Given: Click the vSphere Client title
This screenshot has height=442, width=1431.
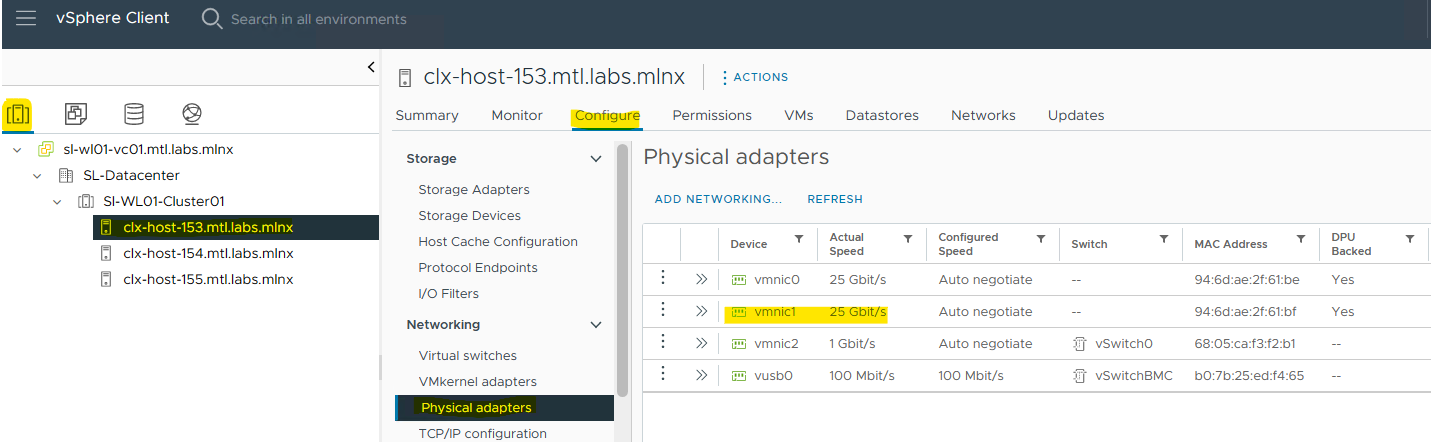Looking at the screenshot, I should tap(112, 18).
